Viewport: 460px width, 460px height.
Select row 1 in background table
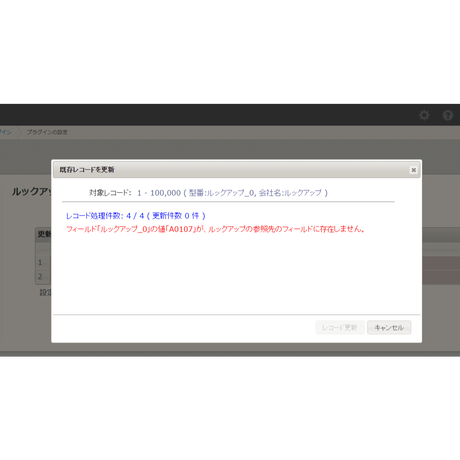(x=40, y=262)
